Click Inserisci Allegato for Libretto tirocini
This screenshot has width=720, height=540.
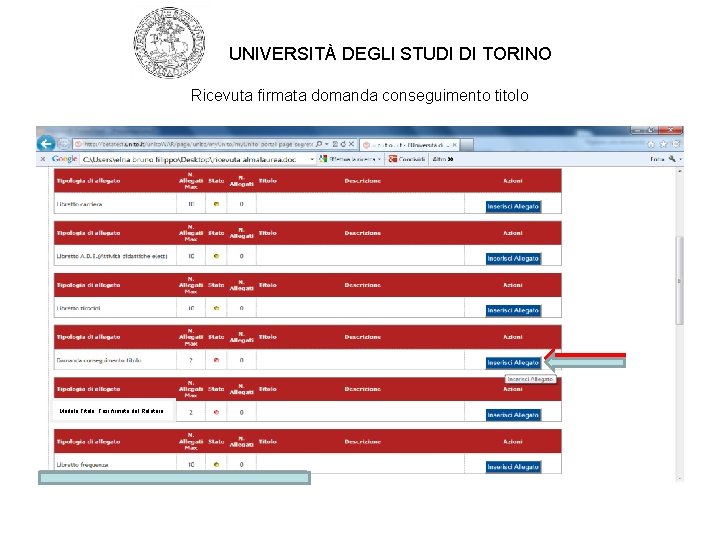pos(513,310)
